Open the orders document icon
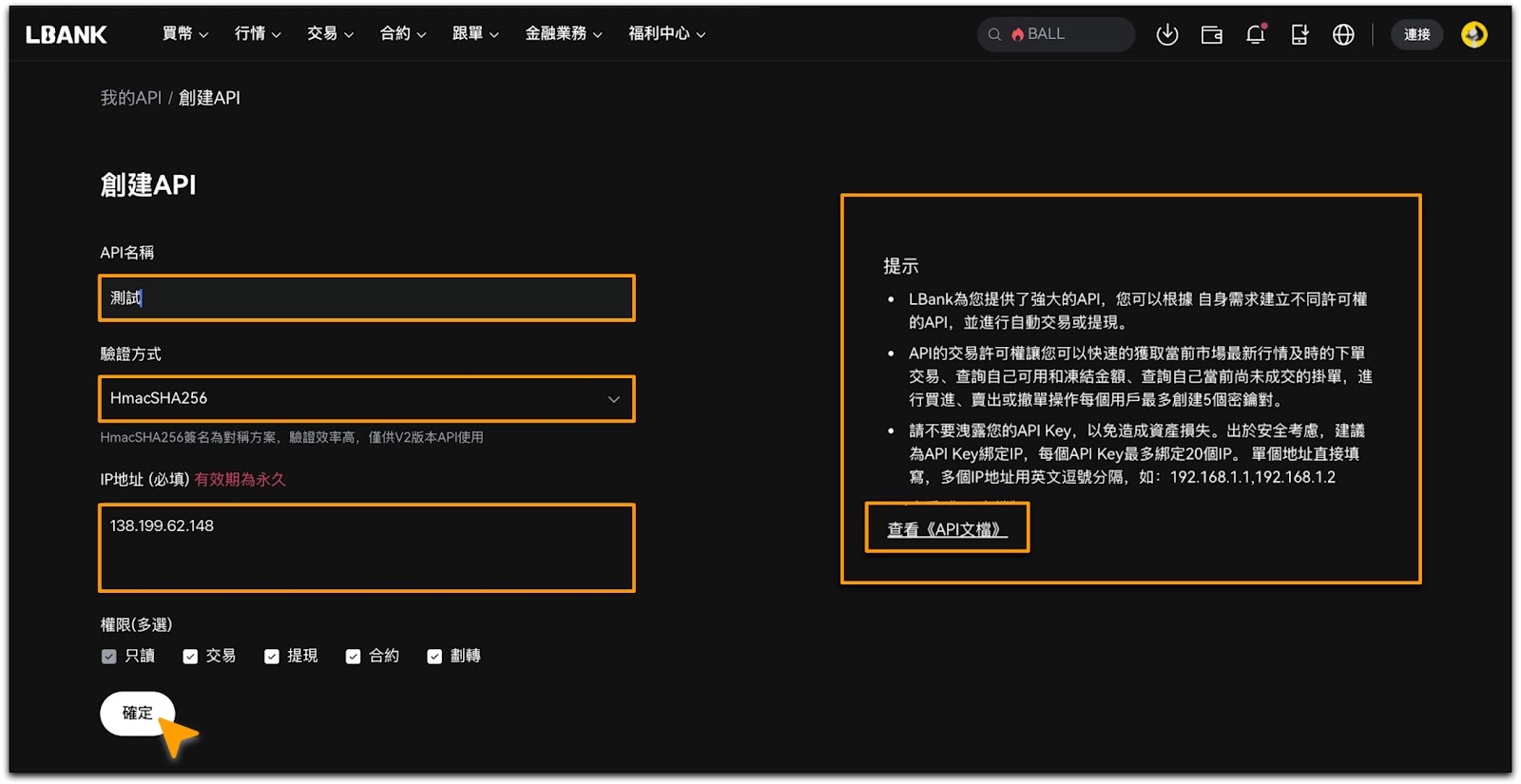The image size is (1521, 784). point(1300,34)
